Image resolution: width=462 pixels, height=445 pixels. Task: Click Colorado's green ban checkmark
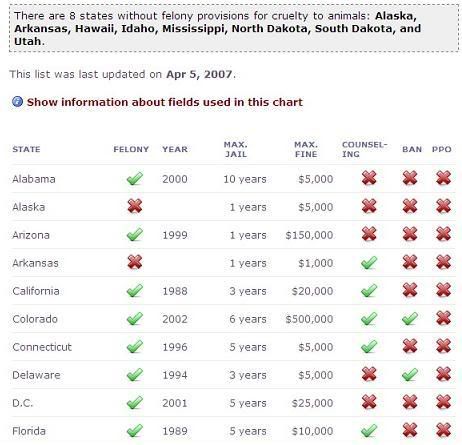410,319
